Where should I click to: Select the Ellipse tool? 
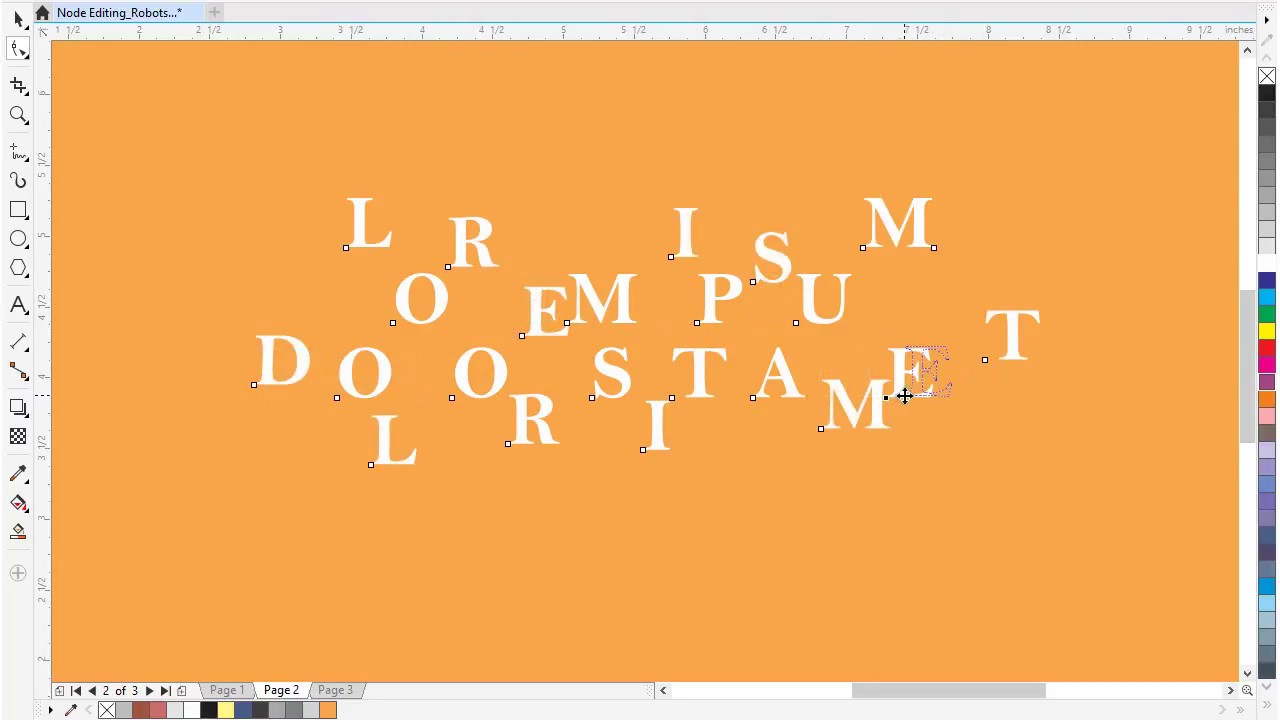point(18,239)
